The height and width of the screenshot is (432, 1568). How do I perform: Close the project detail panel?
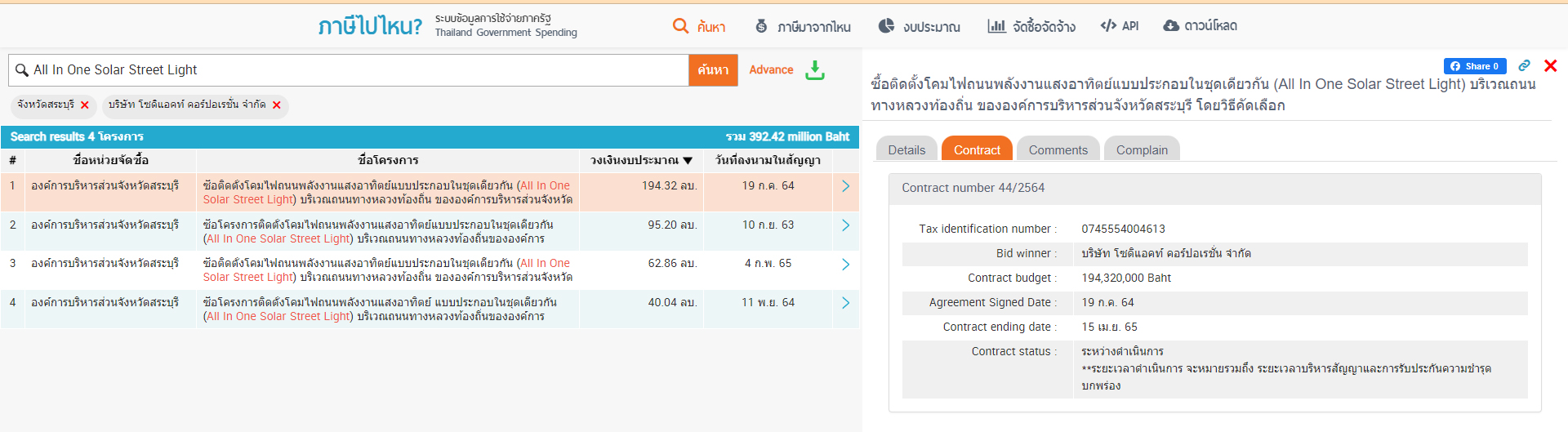pyautogui.click(x=1550, y=66)
